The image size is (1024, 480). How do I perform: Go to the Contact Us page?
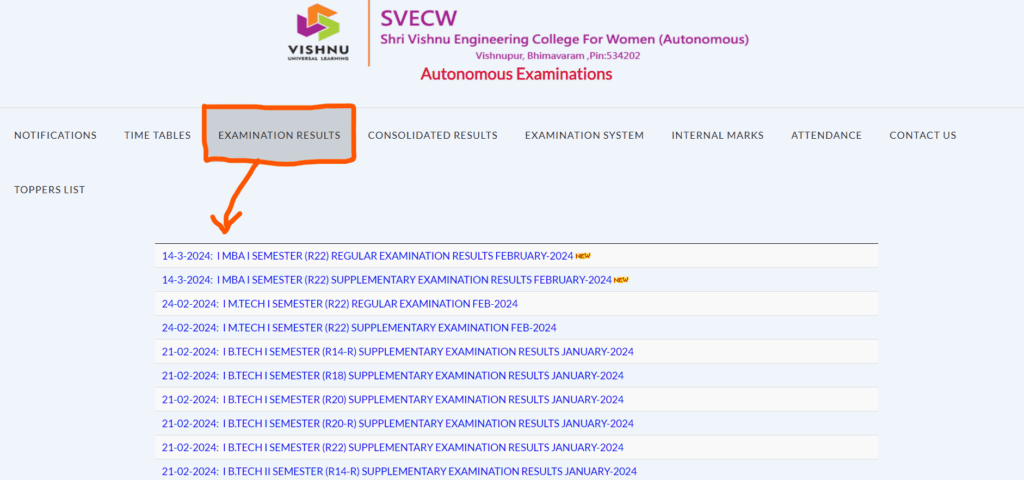pyautogui.click(x=923, y=135)
